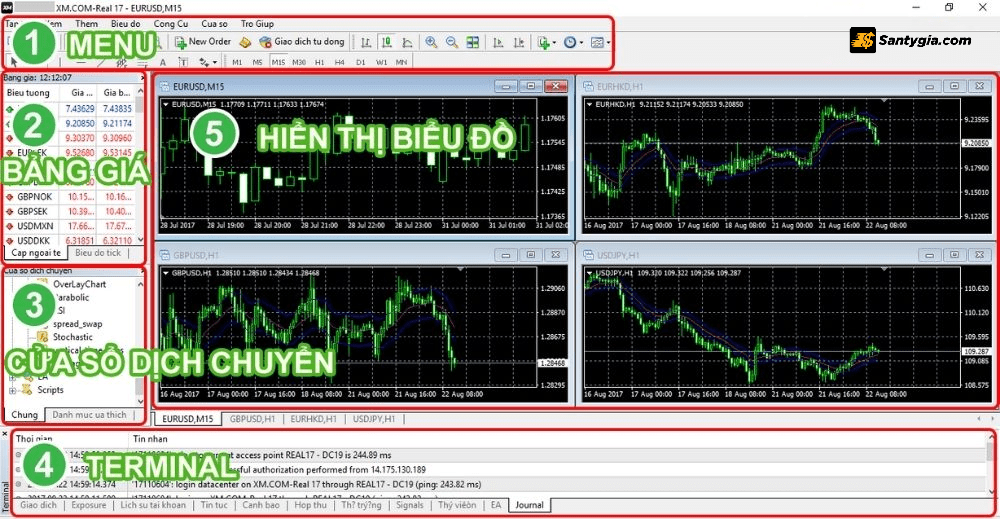Select GBPSEK in the price table
Viewport: 1000px width, 519px height.
pyautogui.click(x=69, y=212)
